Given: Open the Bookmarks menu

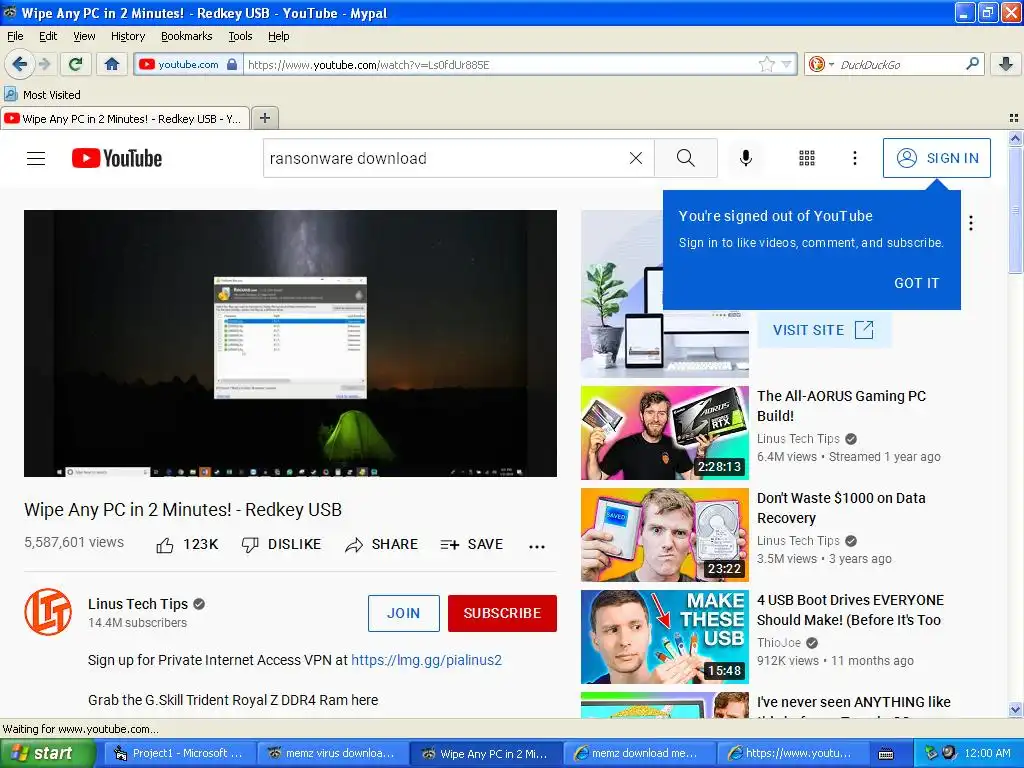Looking at the screenshot, I should click(x=187, y=36).
